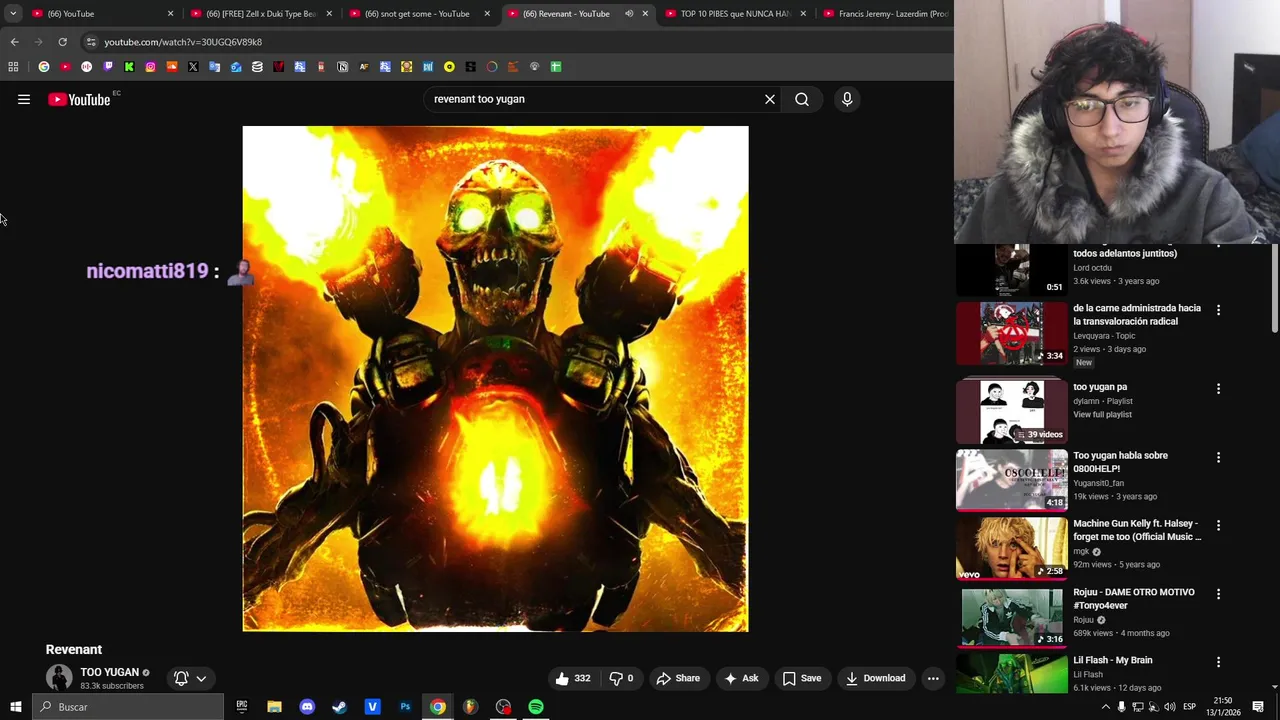Open 'de la carne administrada' video thumbnail
This screenshot has height=720, width=1280.
pyautogui.click(x=1012, y=333)
